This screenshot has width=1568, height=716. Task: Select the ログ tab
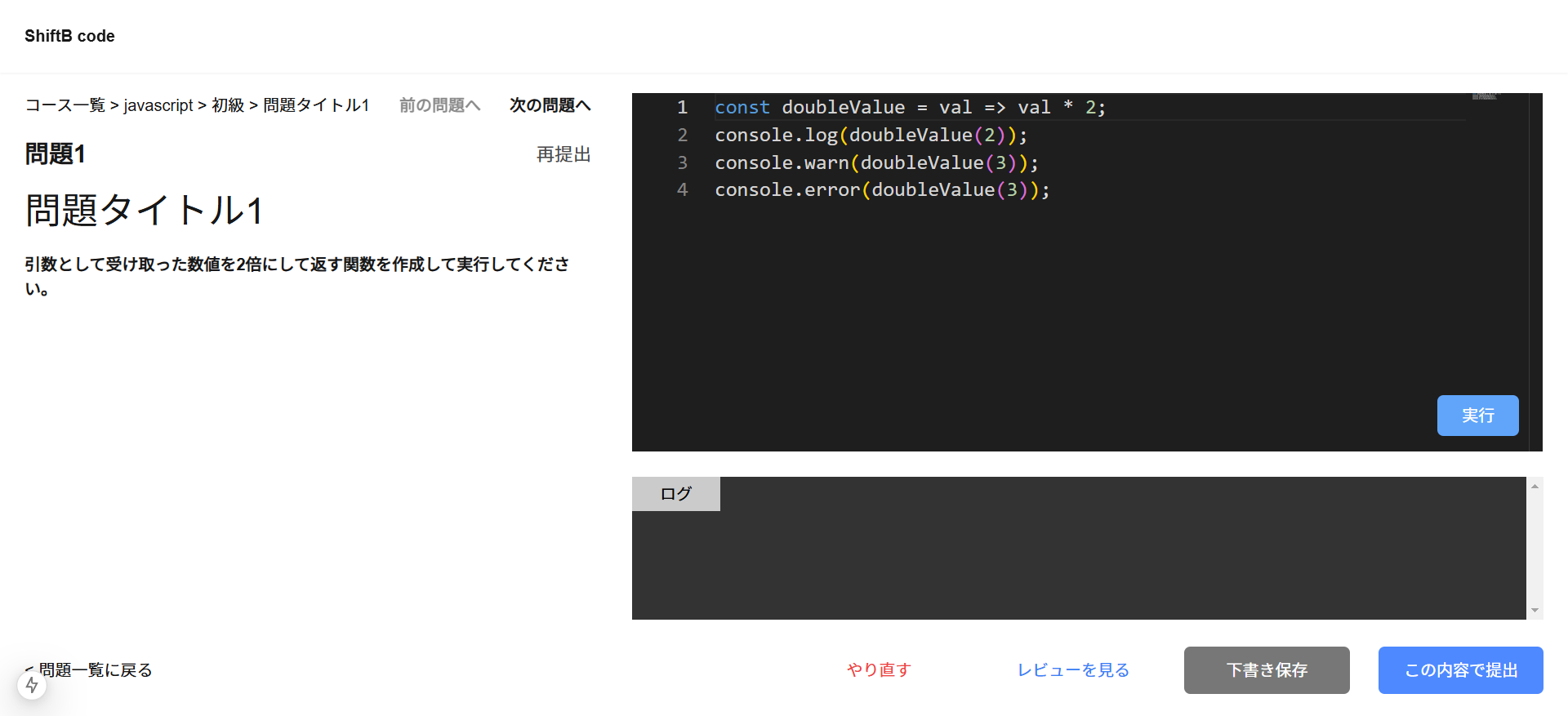[x=675, y=494]
